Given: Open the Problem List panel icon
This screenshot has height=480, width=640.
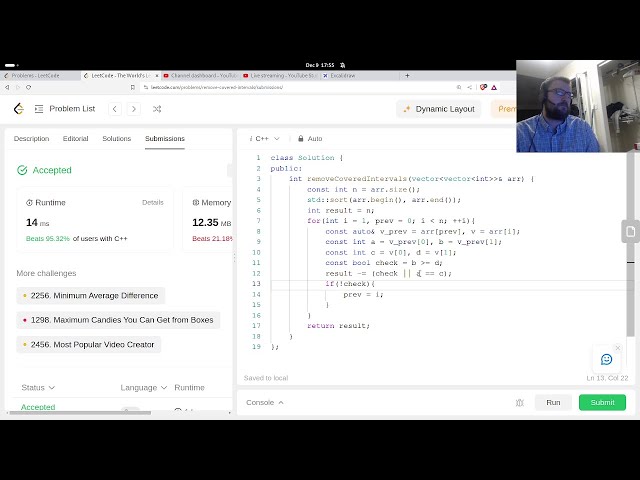Looking at the screenshot, I should 39,109.
